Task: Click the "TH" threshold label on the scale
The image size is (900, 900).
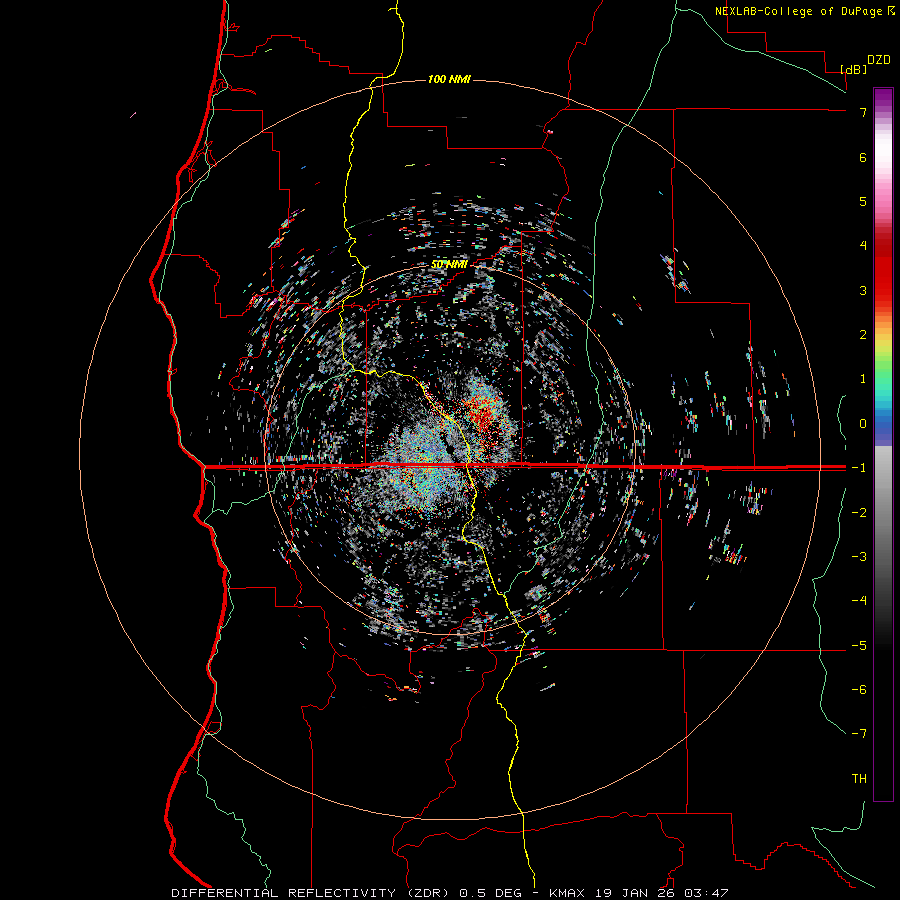Action: (x=859, y=779)
